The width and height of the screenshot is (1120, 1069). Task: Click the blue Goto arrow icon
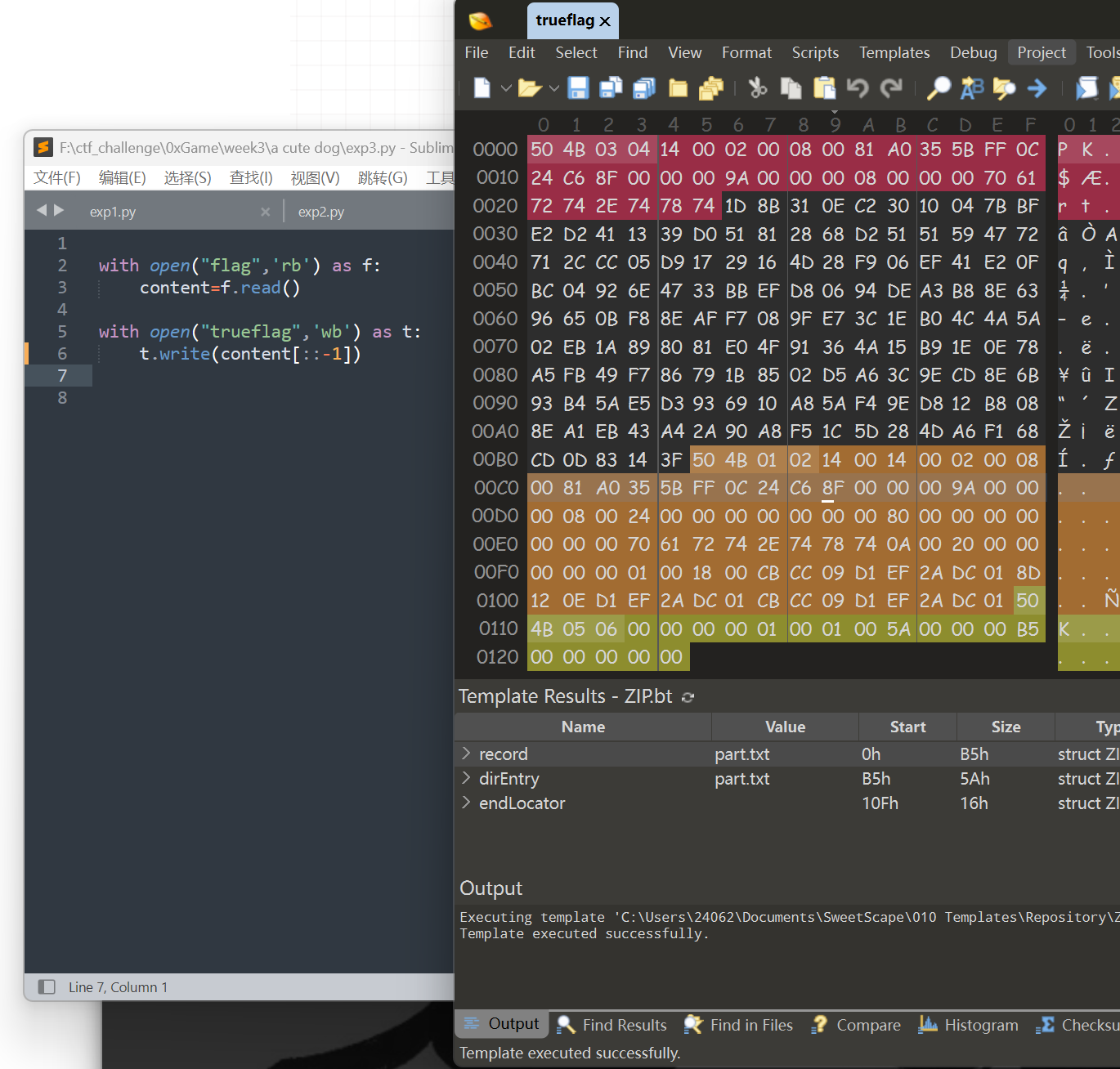(1037, 87)
